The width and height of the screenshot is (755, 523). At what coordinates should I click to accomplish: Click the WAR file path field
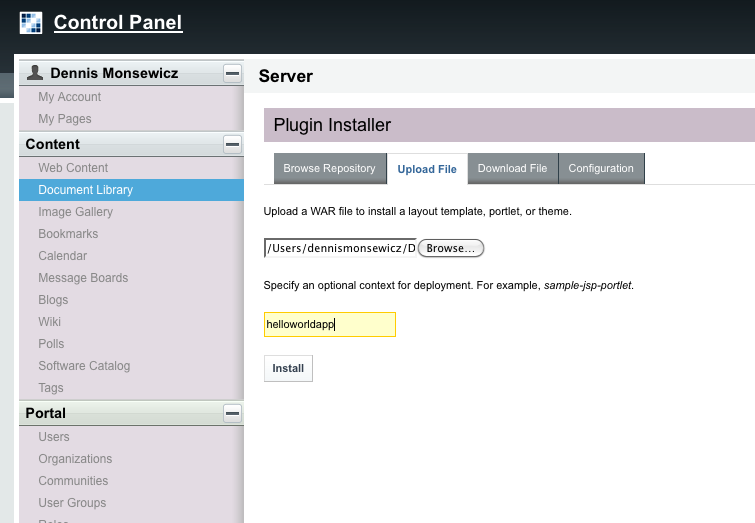click(339, 248)
